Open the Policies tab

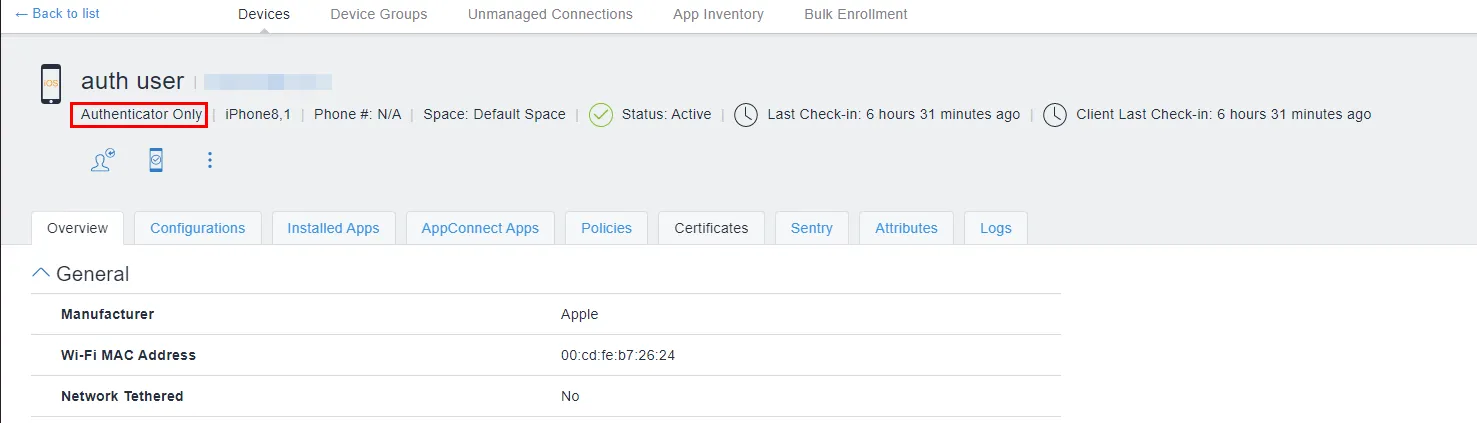point(606,228)
